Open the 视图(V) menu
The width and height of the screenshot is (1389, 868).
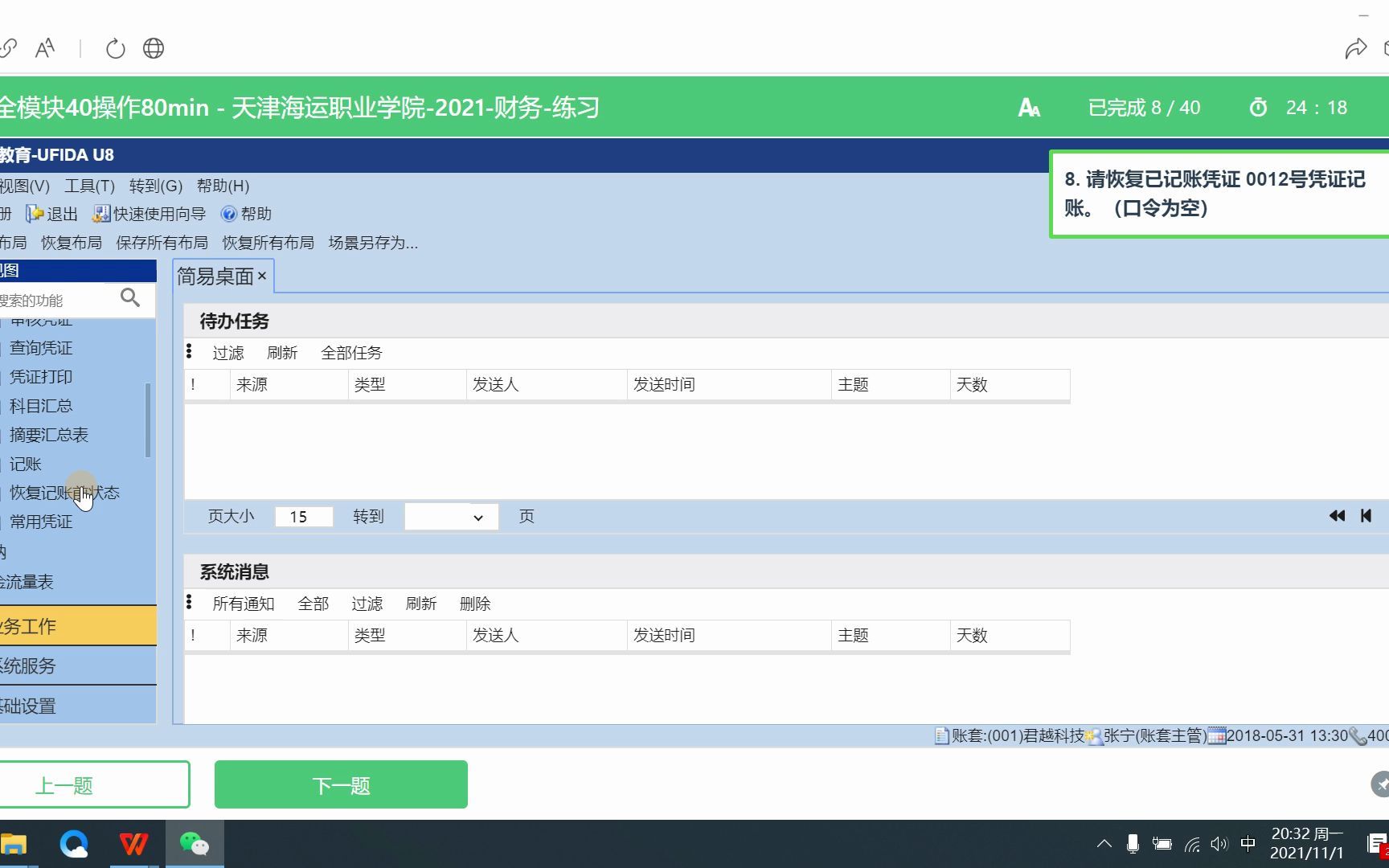pyautogui.click(x=24, y=186)
